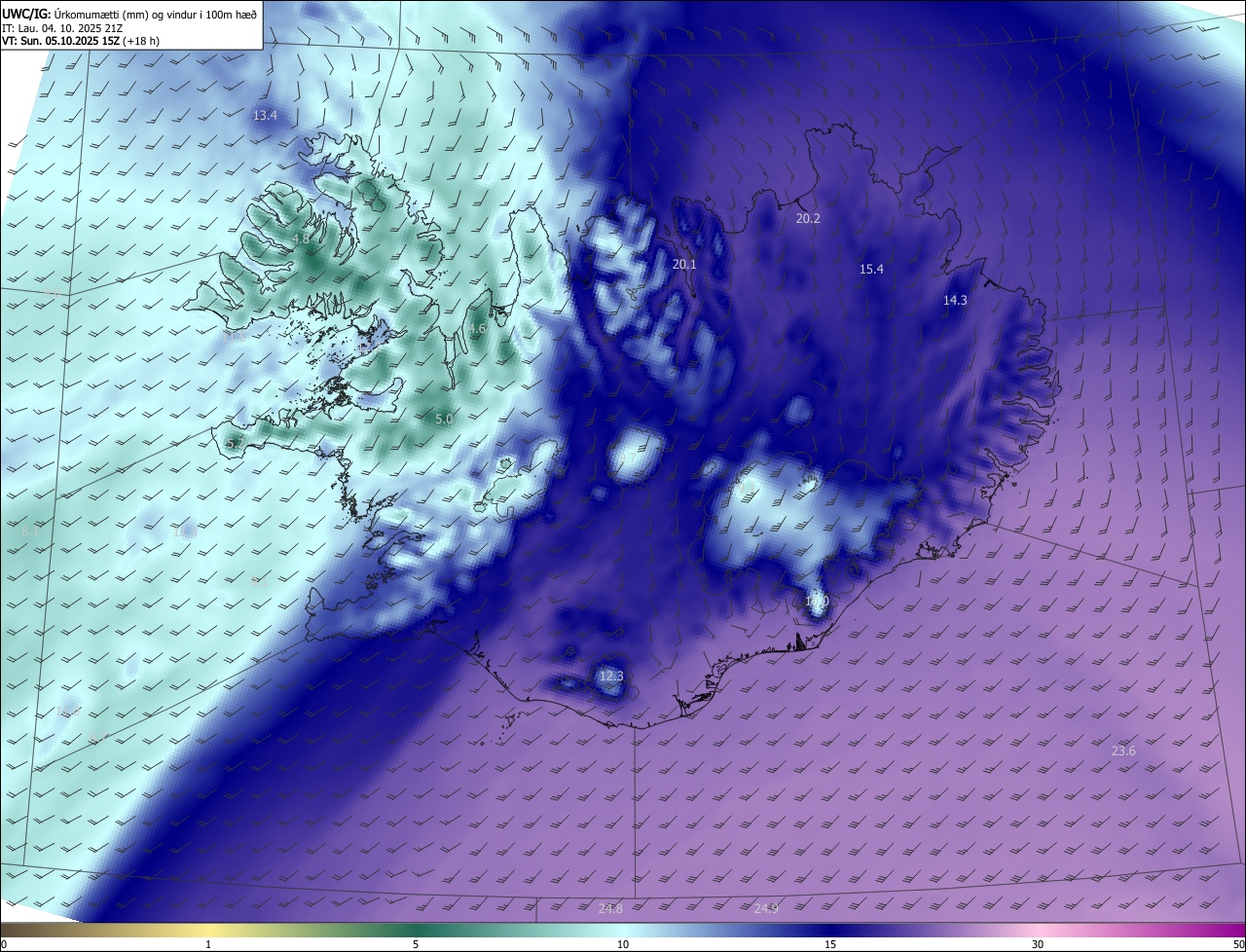Click the 14.3 value label
This screenshot has height=952, width=1246.
pos(955,301)
